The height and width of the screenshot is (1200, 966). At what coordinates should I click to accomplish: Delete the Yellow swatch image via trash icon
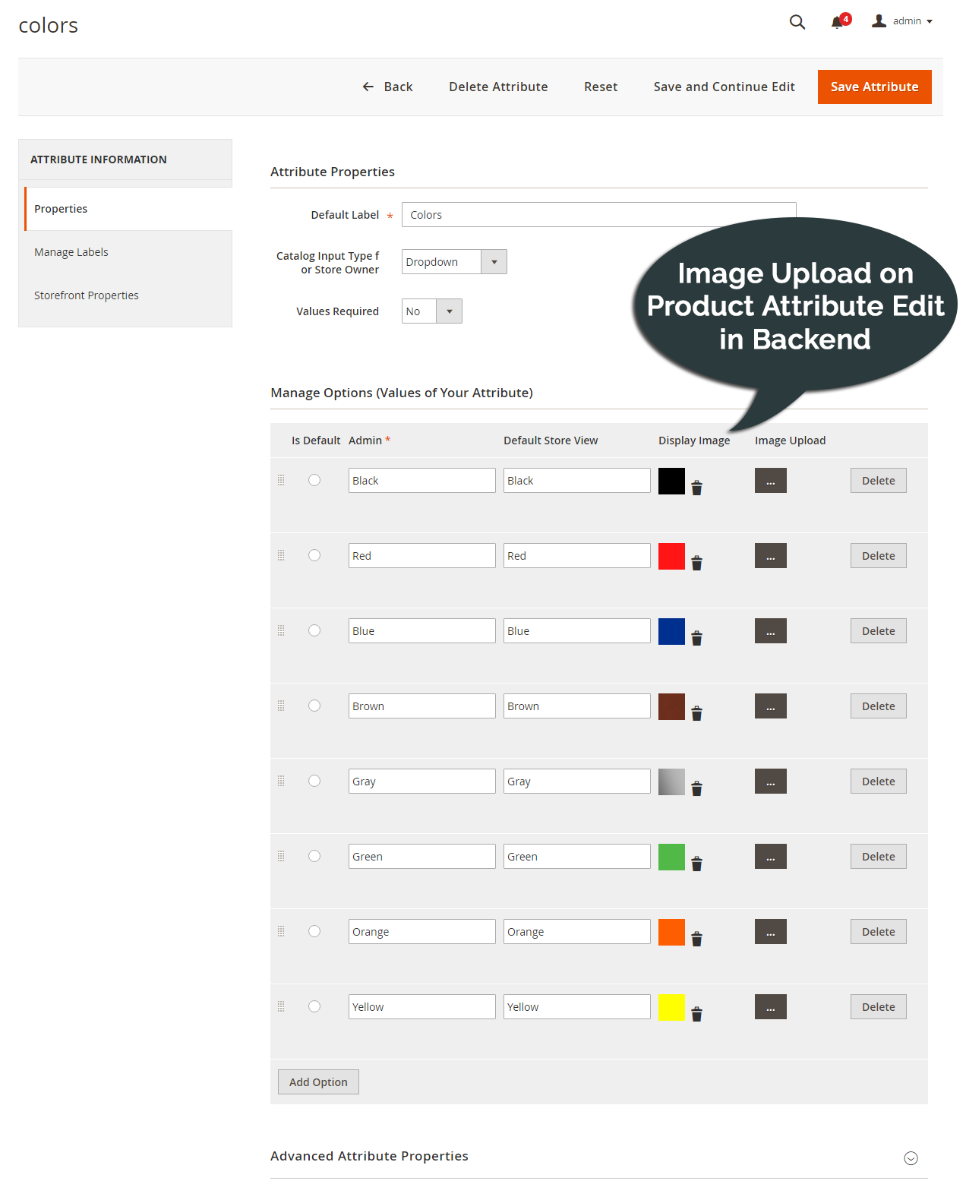pyautogui.click(x=697, y=1013)
